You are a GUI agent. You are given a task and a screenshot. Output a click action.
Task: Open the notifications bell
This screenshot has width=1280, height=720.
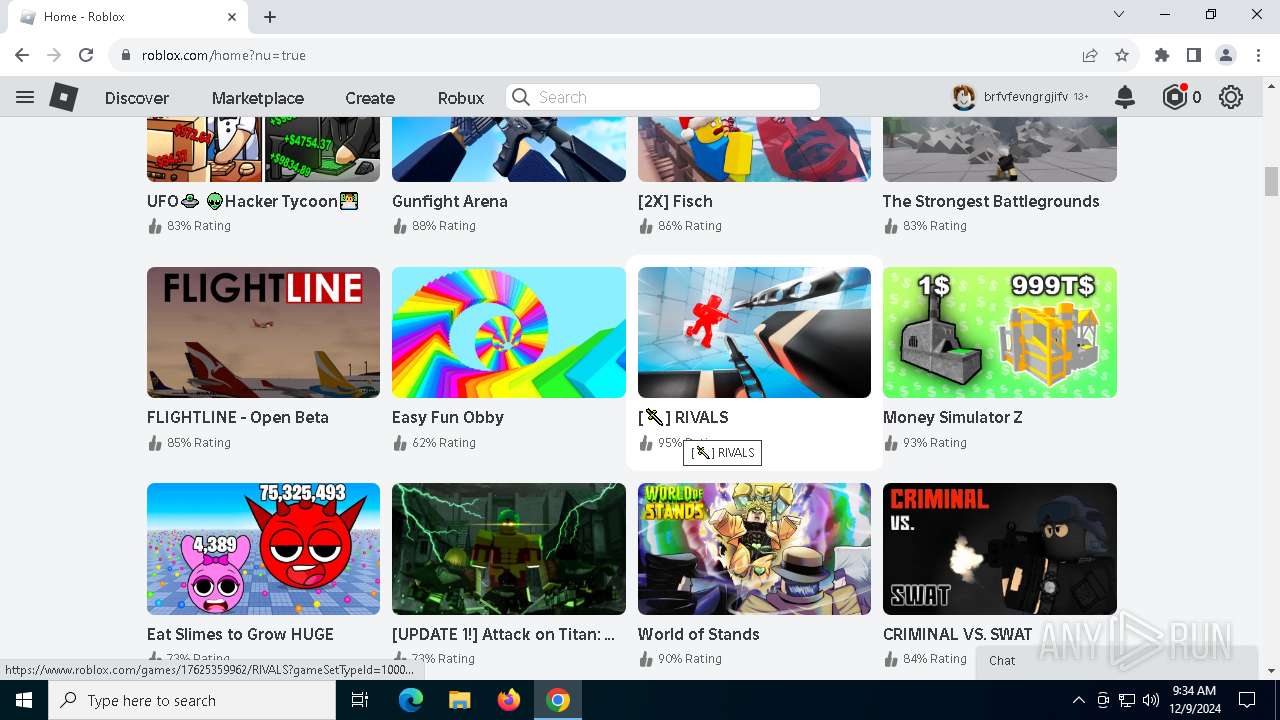coord(1125,97)
